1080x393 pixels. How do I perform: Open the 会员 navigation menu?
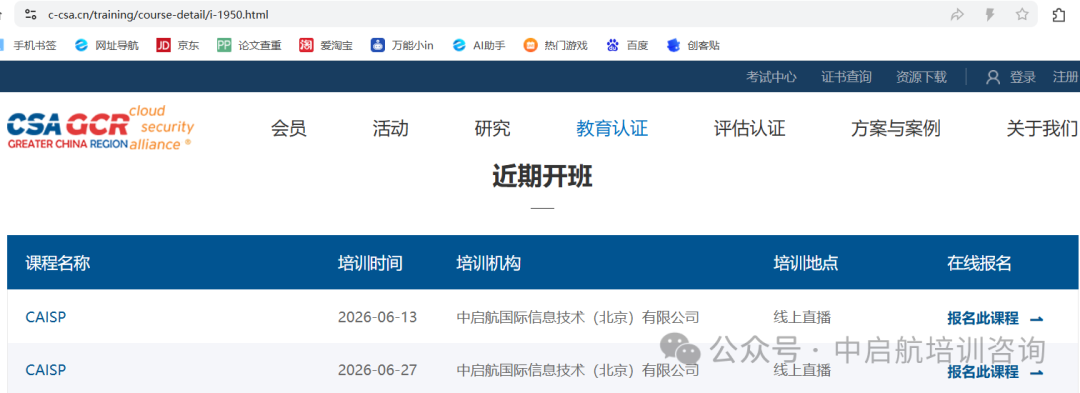289,129
